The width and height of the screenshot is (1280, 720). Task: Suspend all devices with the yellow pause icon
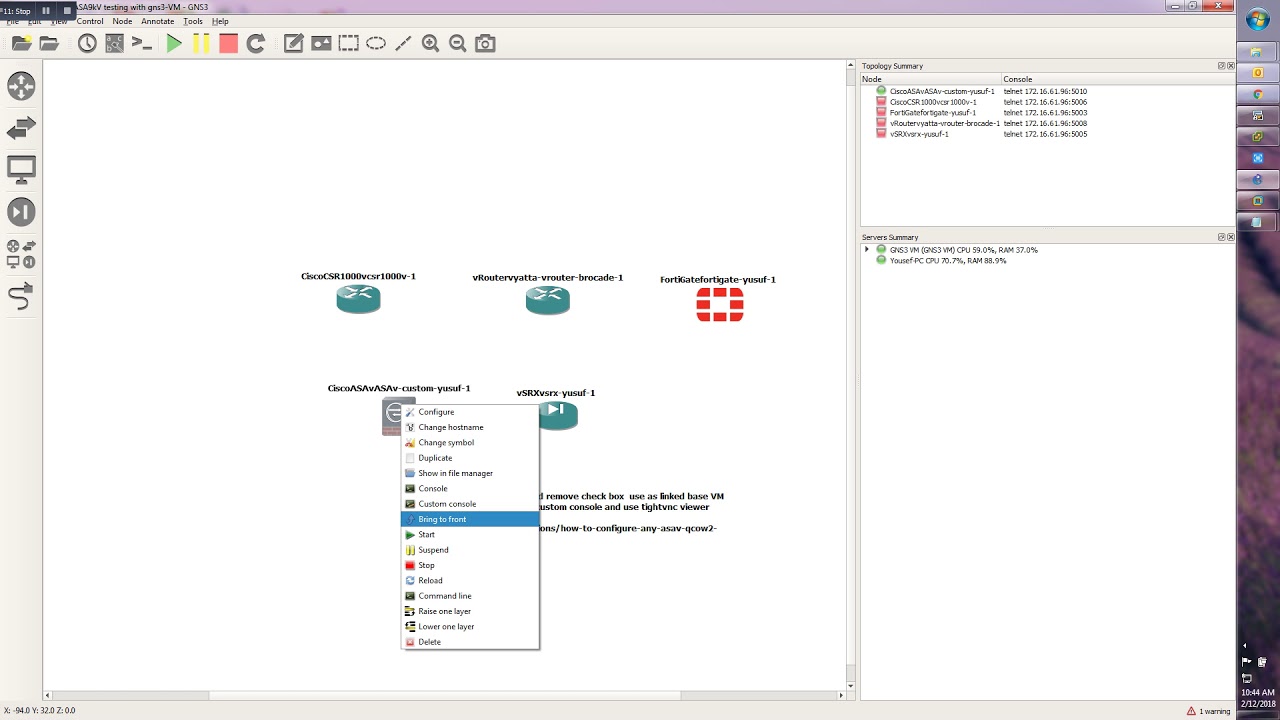(x=201, y=43)
